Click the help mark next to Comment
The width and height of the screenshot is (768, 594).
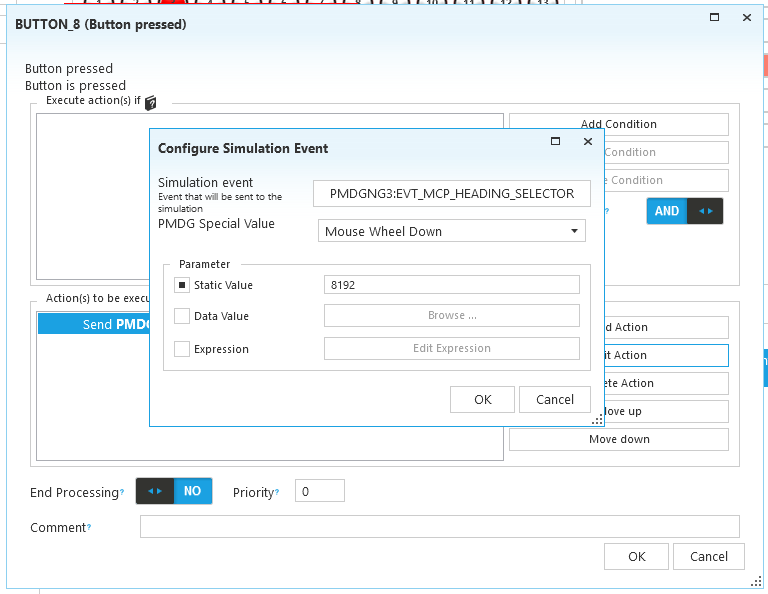88,528
